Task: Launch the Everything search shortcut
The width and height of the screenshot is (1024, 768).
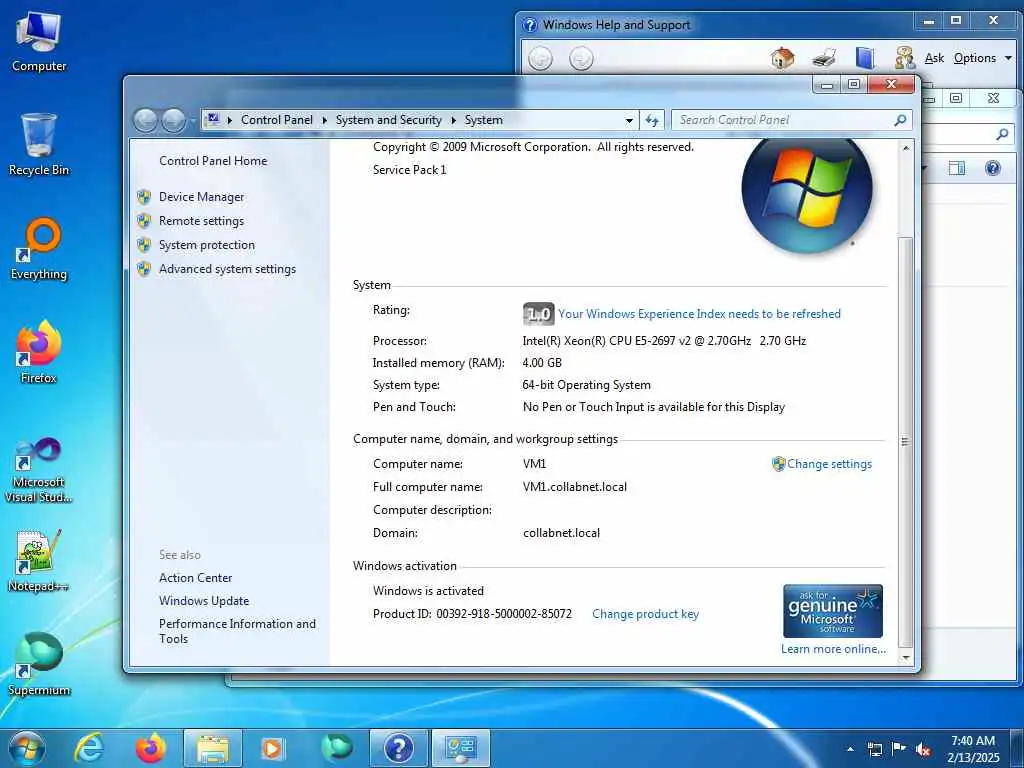Action: tap(39, 249)
